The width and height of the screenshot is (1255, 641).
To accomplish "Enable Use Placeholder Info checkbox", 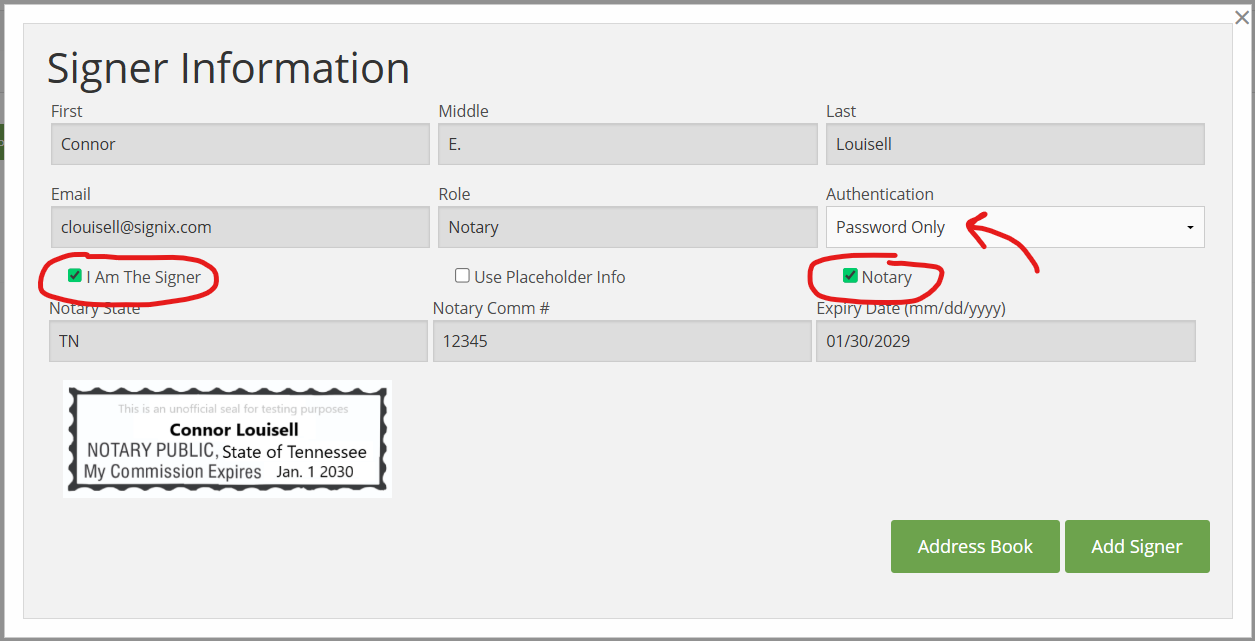I will pos(462,276).
